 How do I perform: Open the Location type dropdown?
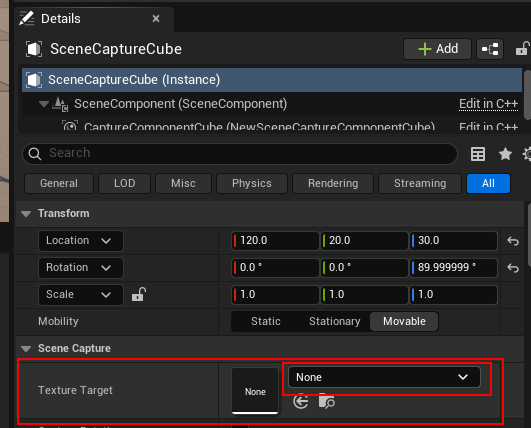81,241
